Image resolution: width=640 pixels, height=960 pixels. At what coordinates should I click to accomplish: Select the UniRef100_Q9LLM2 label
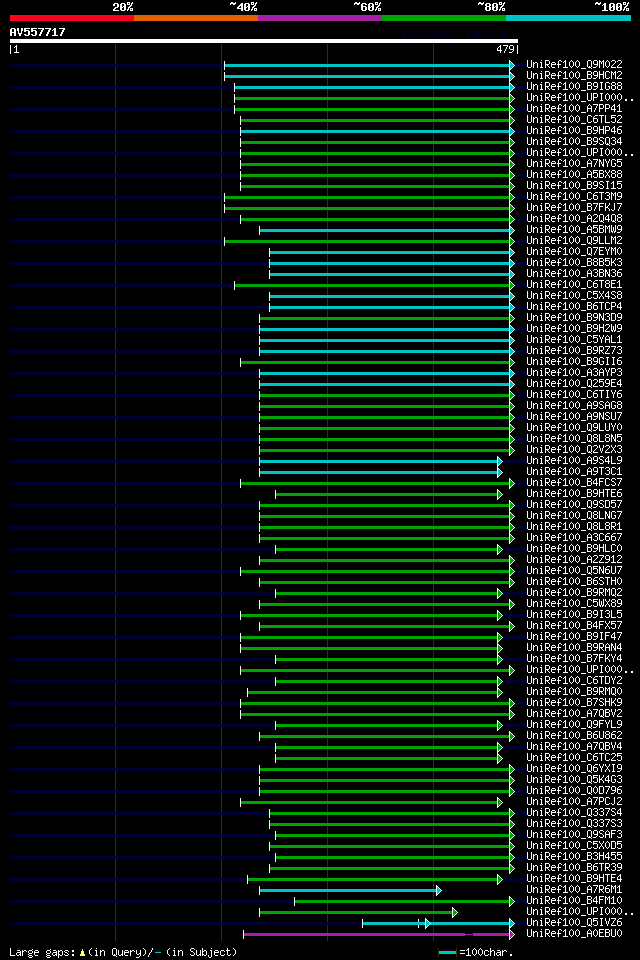coord(574,241)
